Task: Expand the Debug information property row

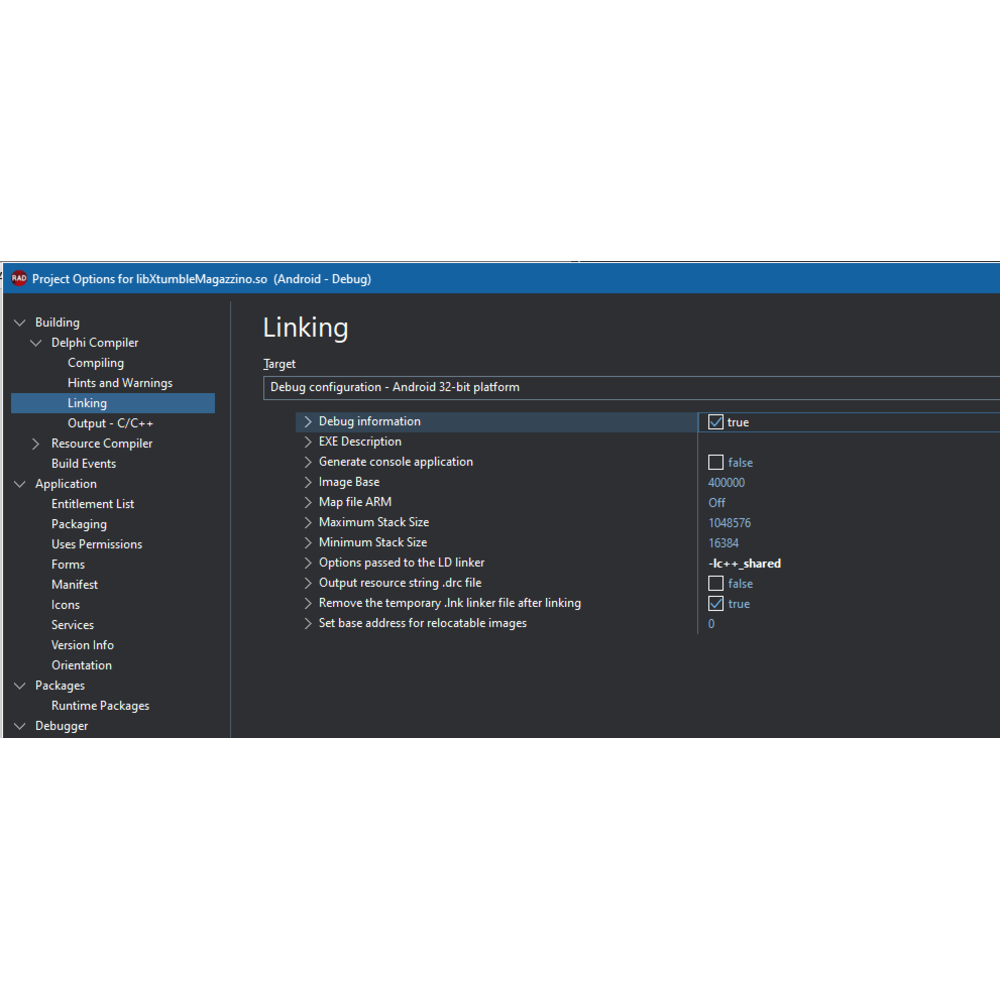Action: tap(308, 422)
